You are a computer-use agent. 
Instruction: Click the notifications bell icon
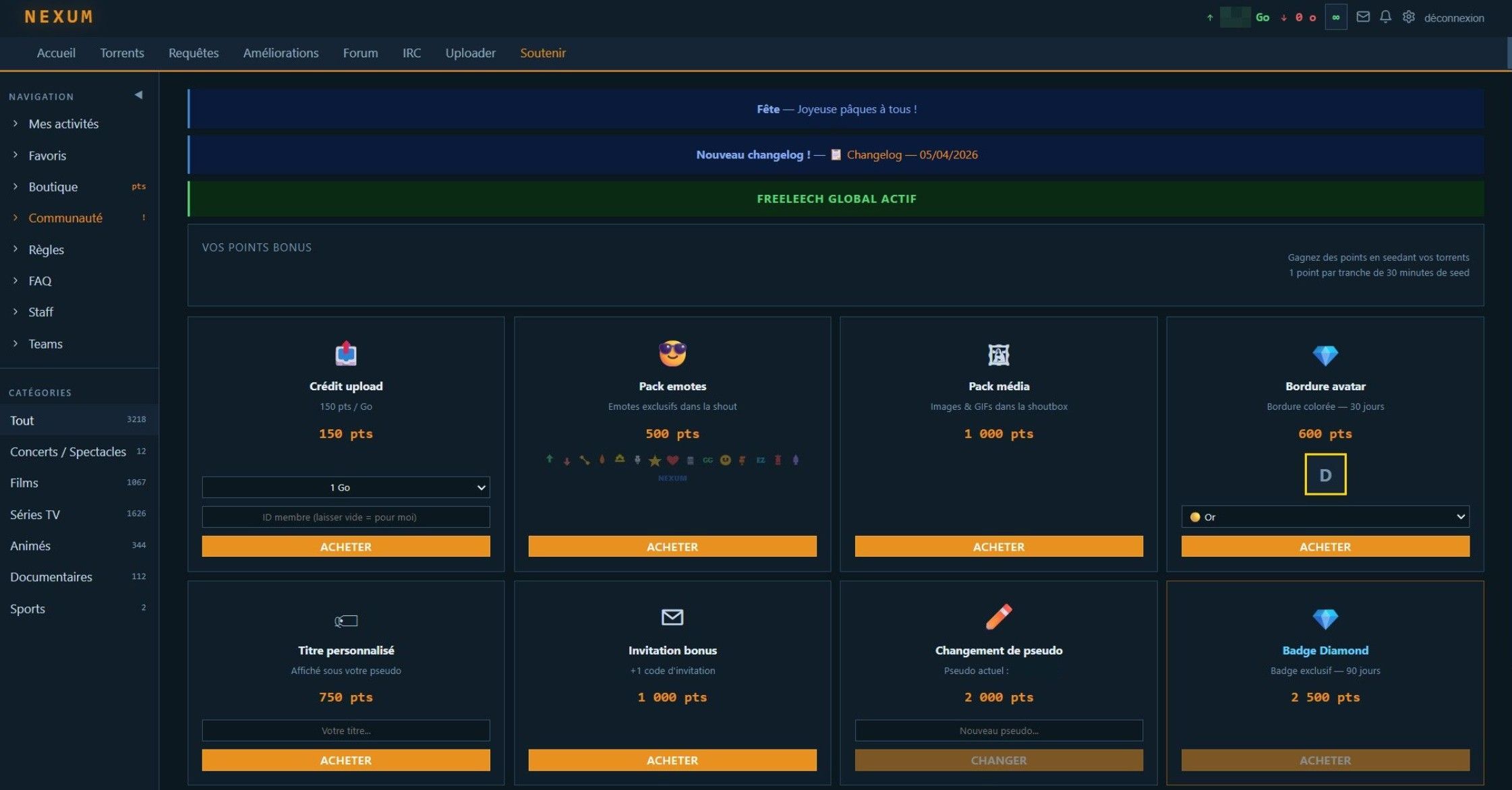click(x=1385, y=17)
